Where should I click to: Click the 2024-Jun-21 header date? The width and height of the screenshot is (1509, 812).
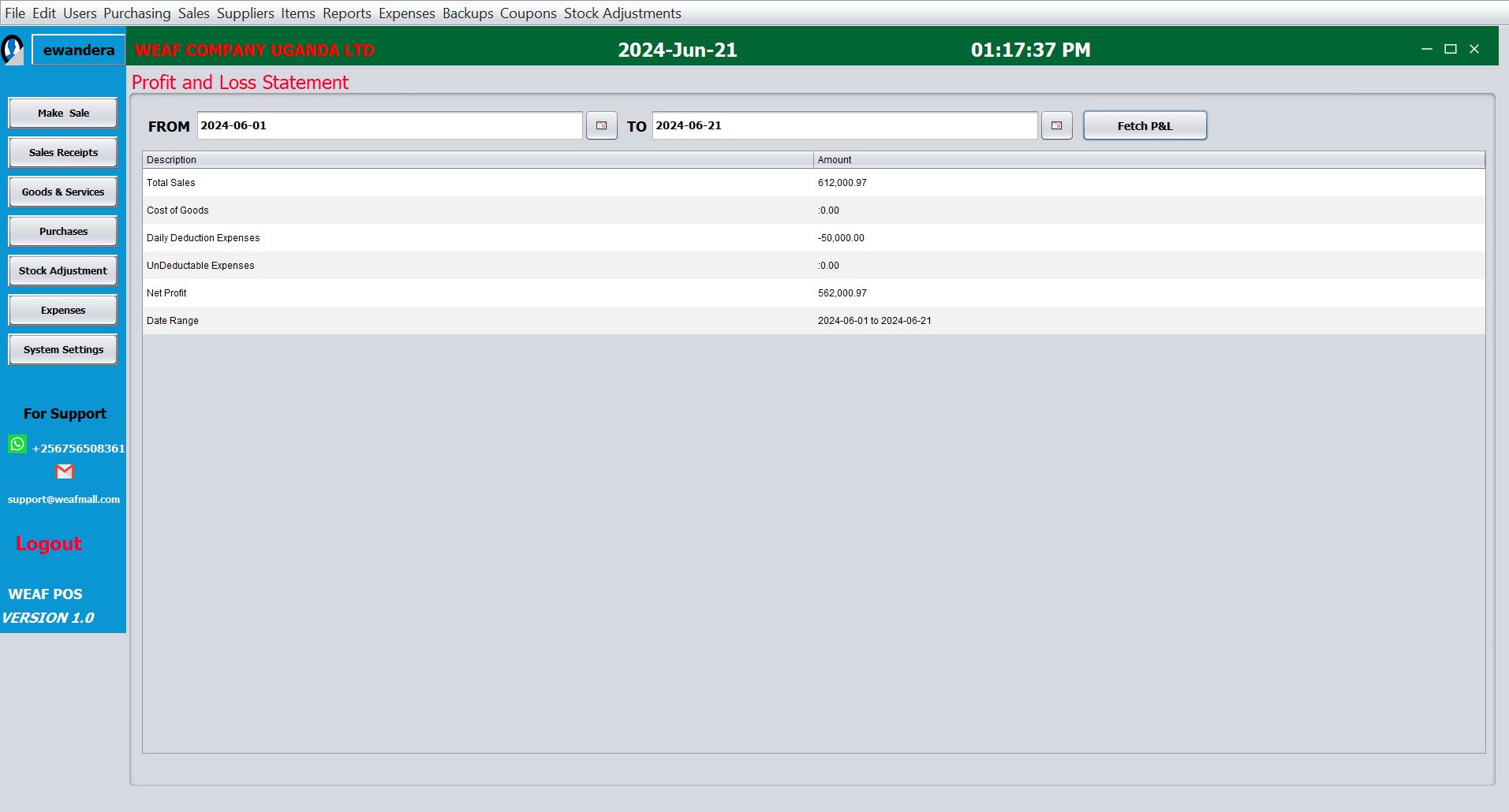(x=677, y=50)
